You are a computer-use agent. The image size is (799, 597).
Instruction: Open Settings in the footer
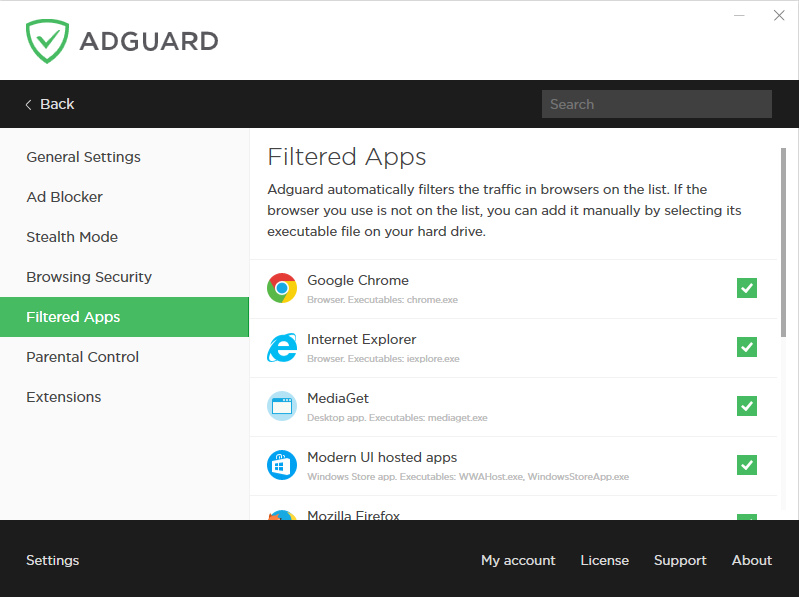(52, 560)
